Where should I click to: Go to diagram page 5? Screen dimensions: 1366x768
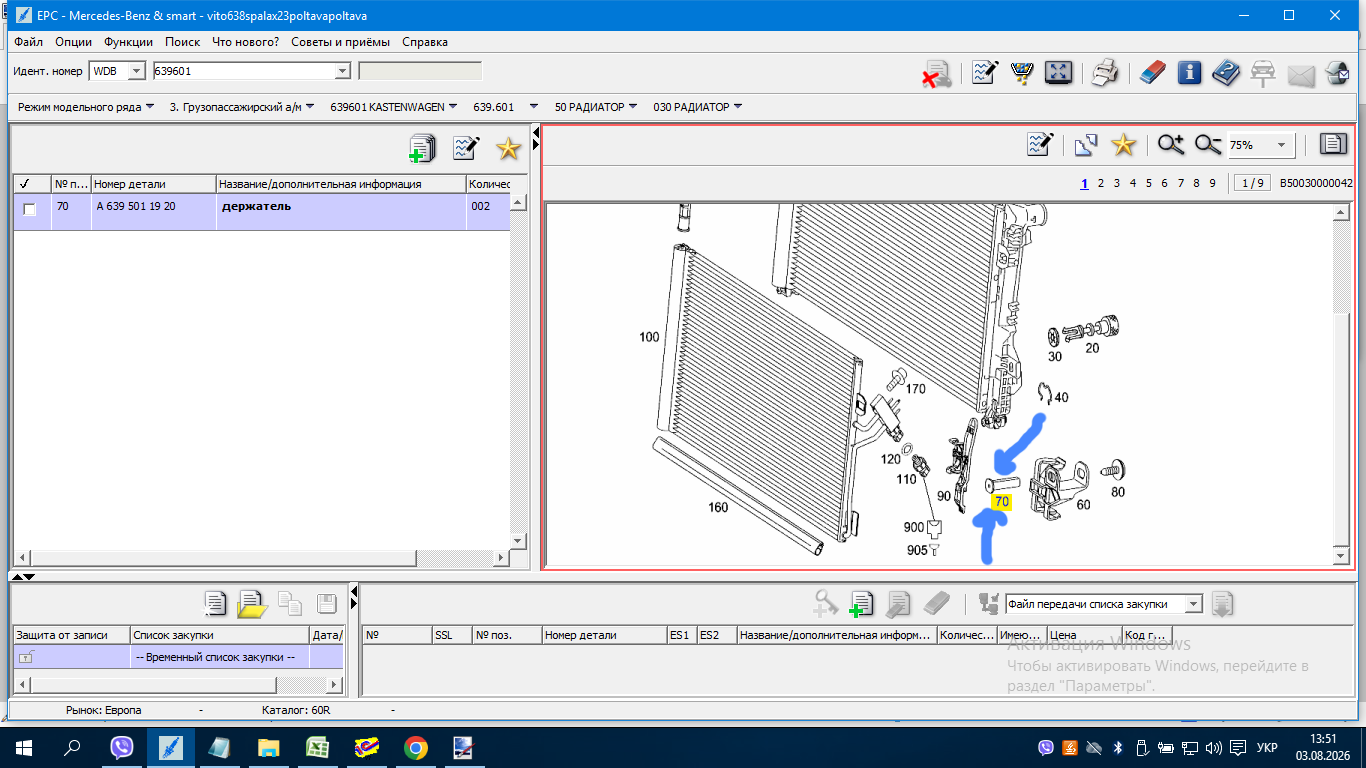tap(1150, 183)
